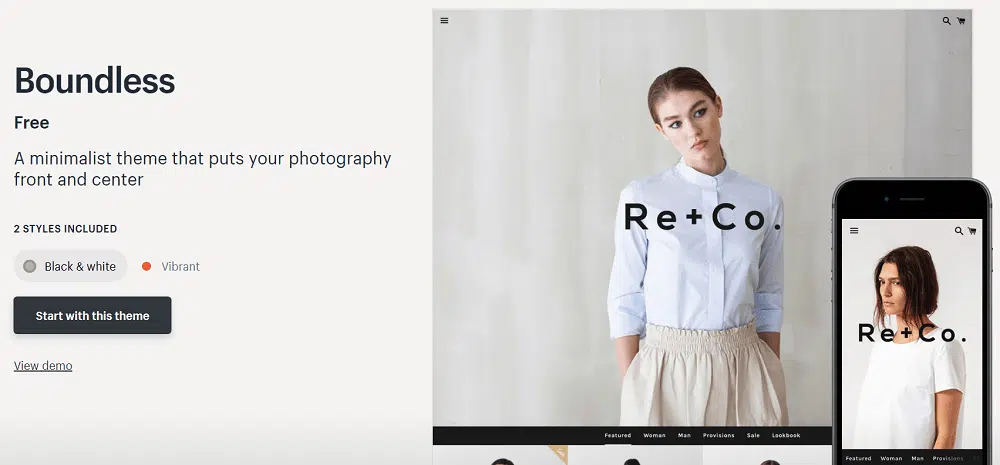
Task: Go to Sale tab in desktop preview
Action: click(753, 435)
